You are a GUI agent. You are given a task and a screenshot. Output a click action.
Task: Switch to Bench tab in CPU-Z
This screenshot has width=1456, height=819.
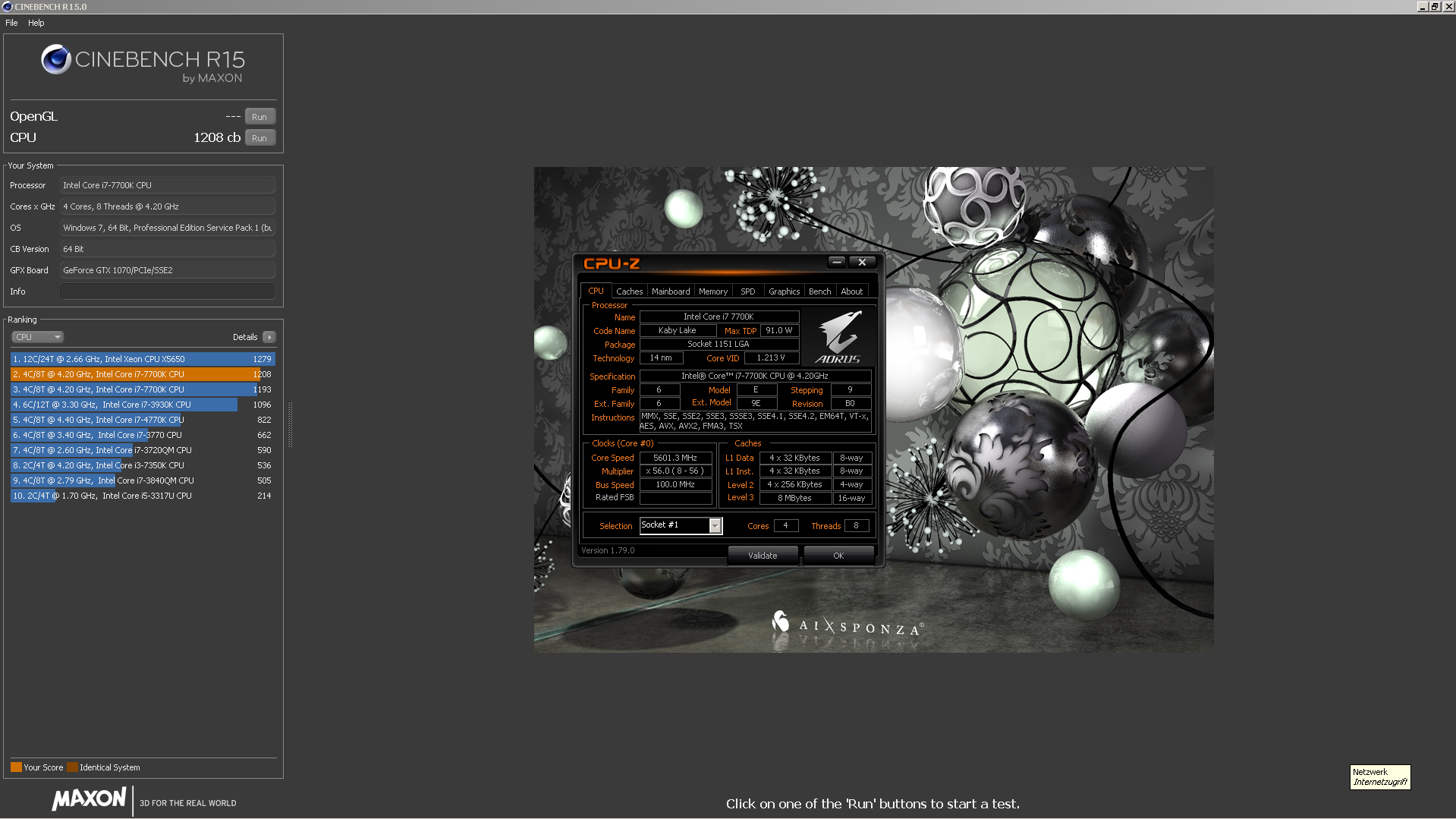pyautogui.click(x=820, y=291)
